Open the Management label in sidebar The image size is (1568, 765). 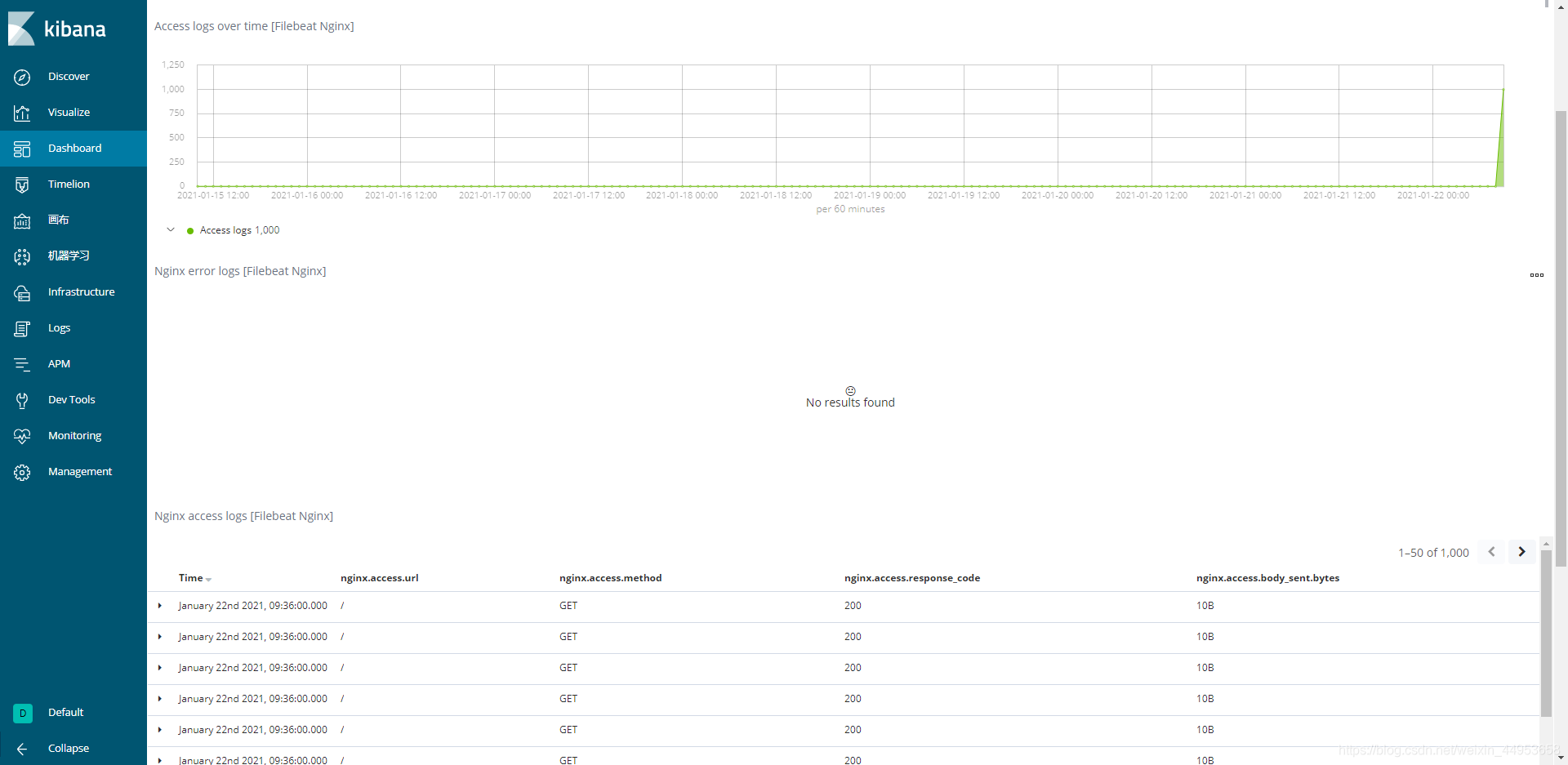pos(80,472)
